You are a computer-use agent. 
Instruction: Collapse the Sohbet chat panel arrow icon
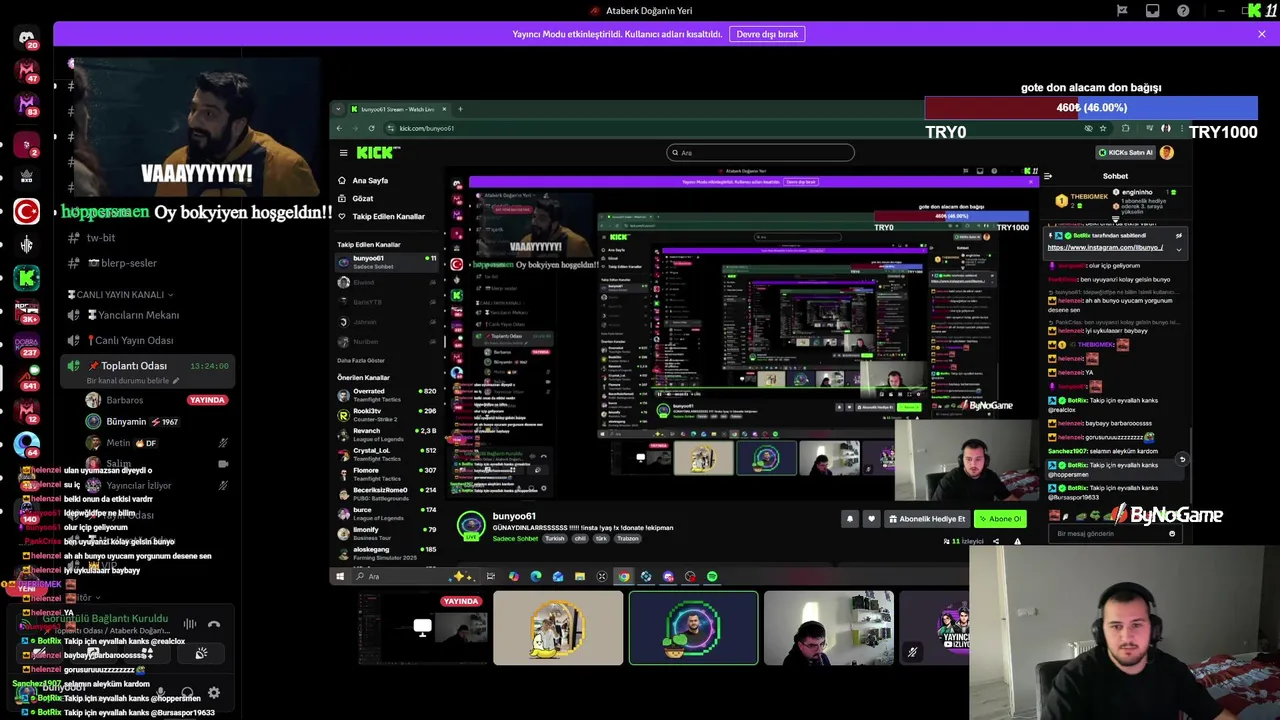click(x=1047, y=176)
